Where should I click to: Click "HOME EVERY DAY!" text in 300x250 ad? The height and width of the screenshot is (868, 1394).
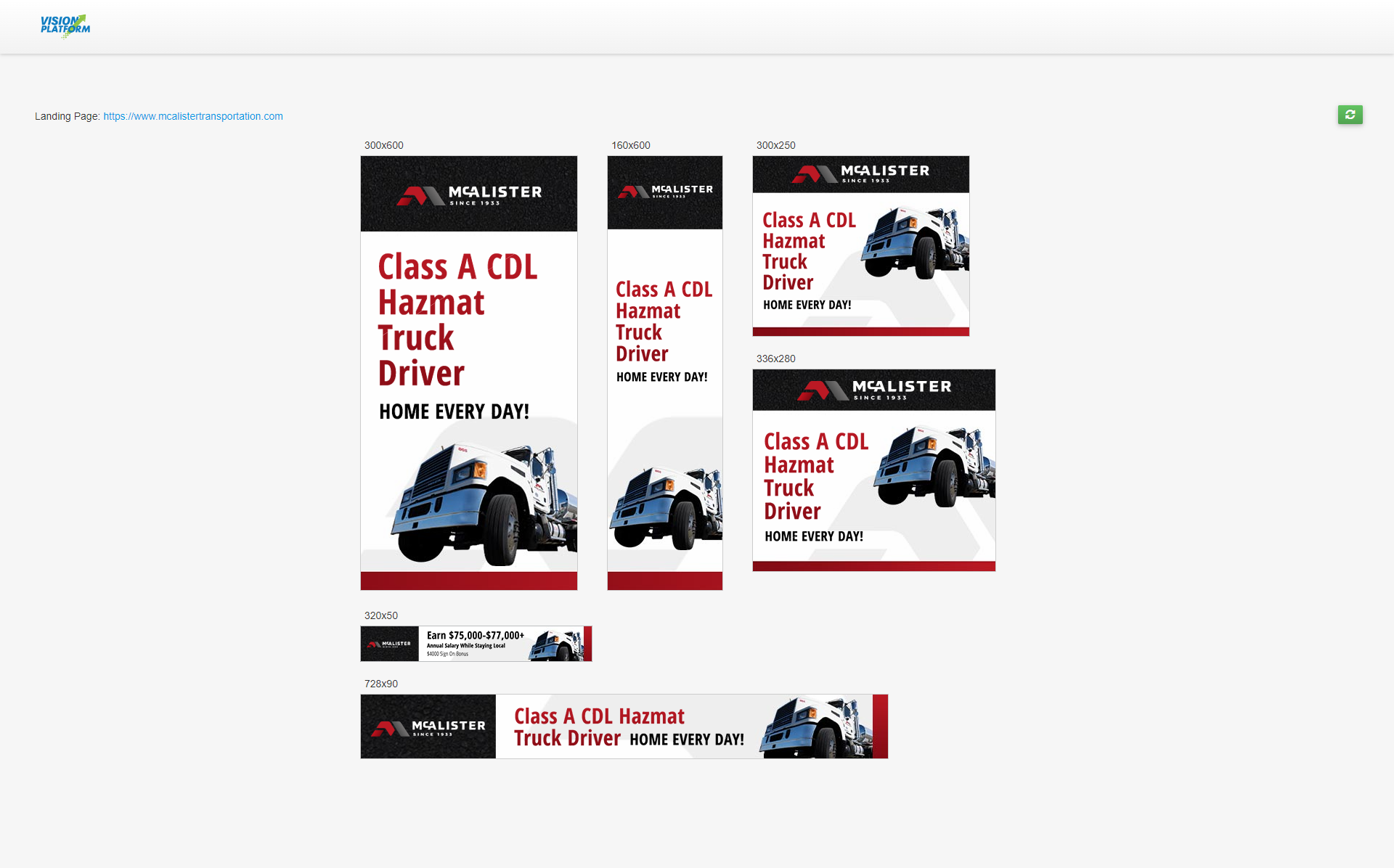click(807, 305)
